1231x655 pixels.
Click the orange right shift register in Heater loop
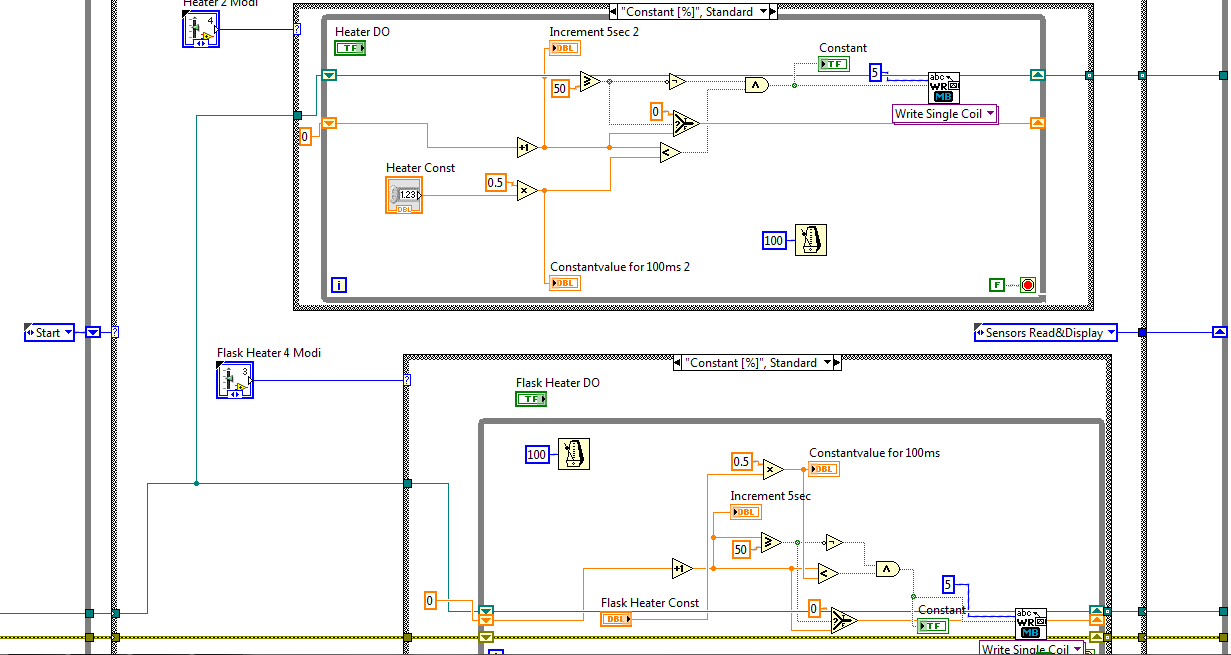coord(1037,123)
